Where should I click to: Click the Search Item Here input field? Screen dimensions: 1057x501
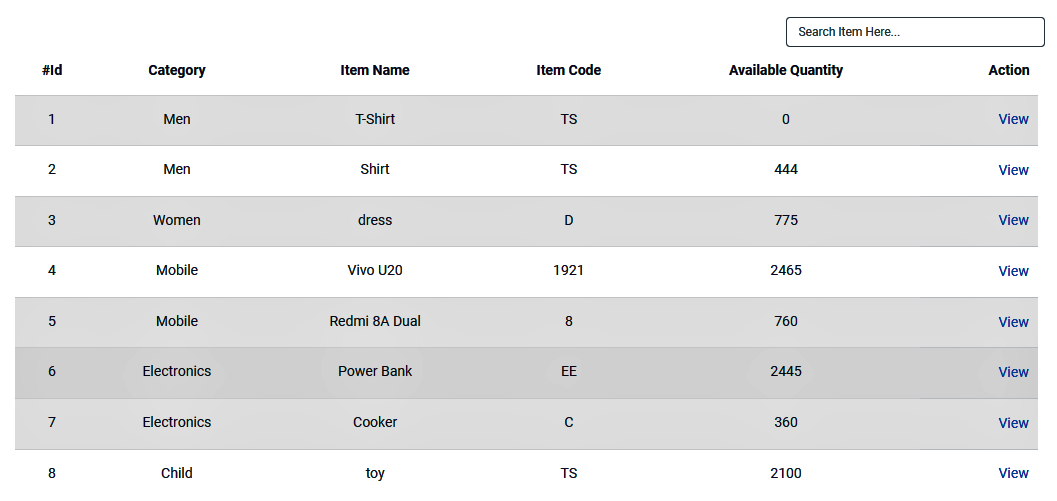pyautogui.click(x=915, y=32)
